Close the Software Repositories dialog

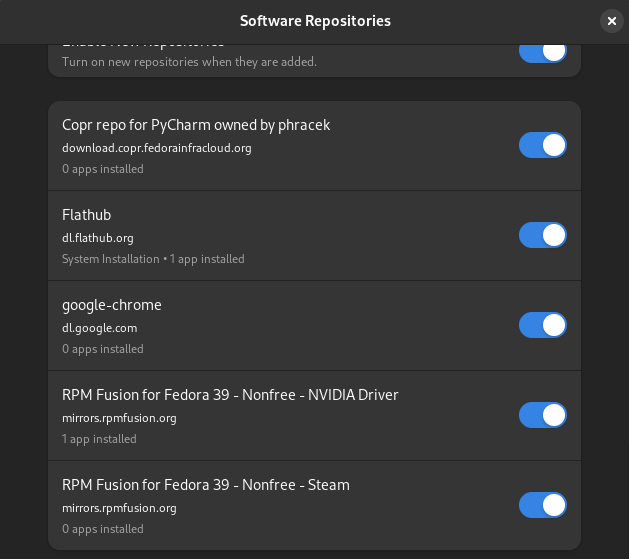612,21
